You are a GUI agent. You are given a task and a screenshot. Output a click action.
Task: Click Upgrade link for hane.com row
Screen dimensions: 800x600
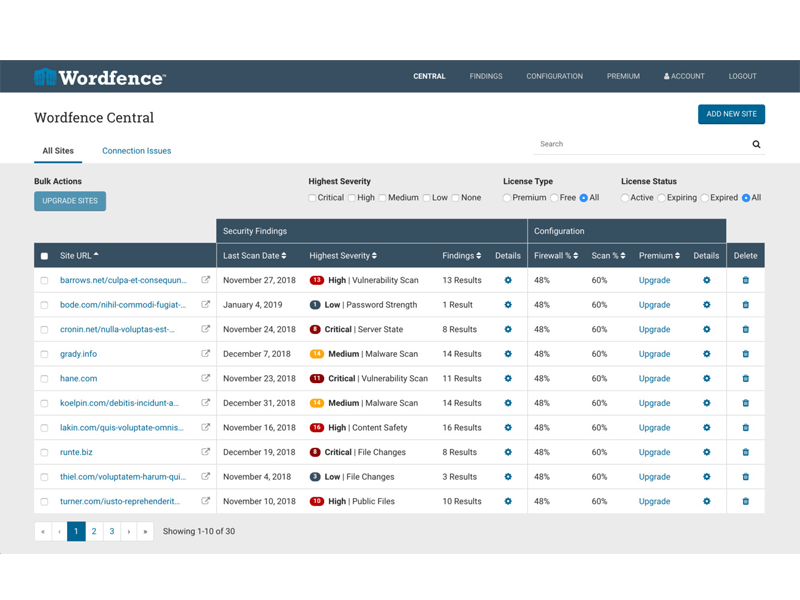pos(655,379)
